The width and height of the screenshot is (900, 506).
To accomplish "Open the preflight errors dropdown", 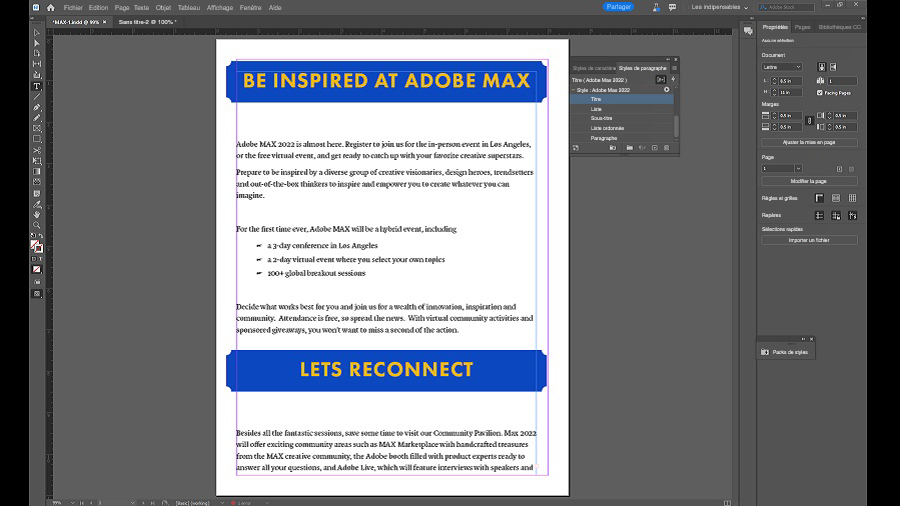I will coord(267,503).
